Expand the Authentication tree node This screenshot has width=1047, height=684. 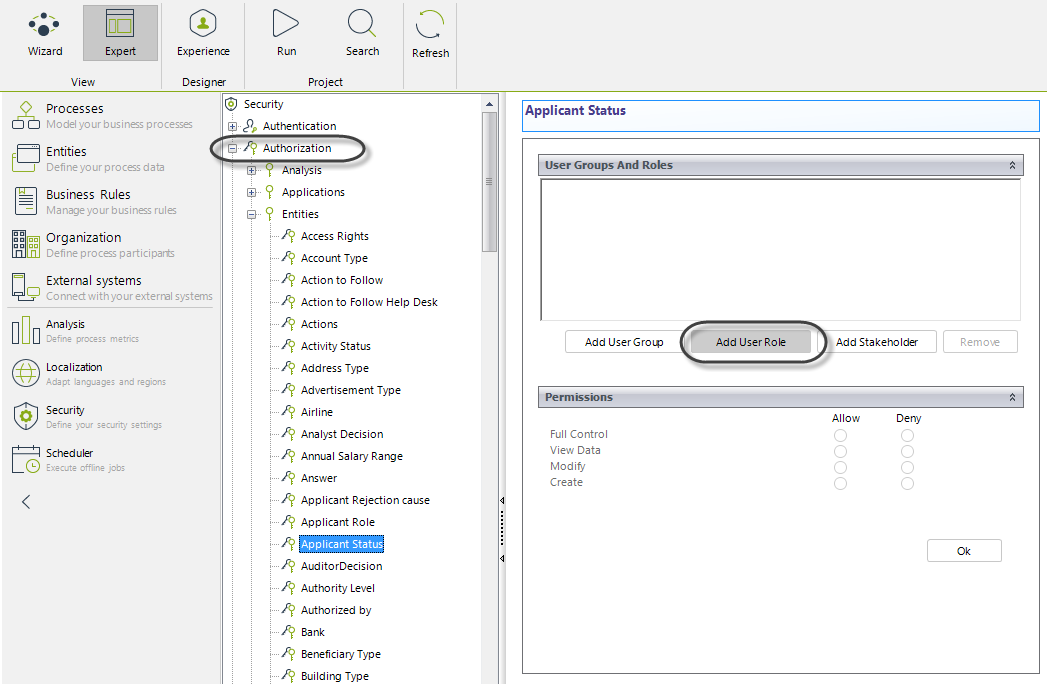pos(233,126)
